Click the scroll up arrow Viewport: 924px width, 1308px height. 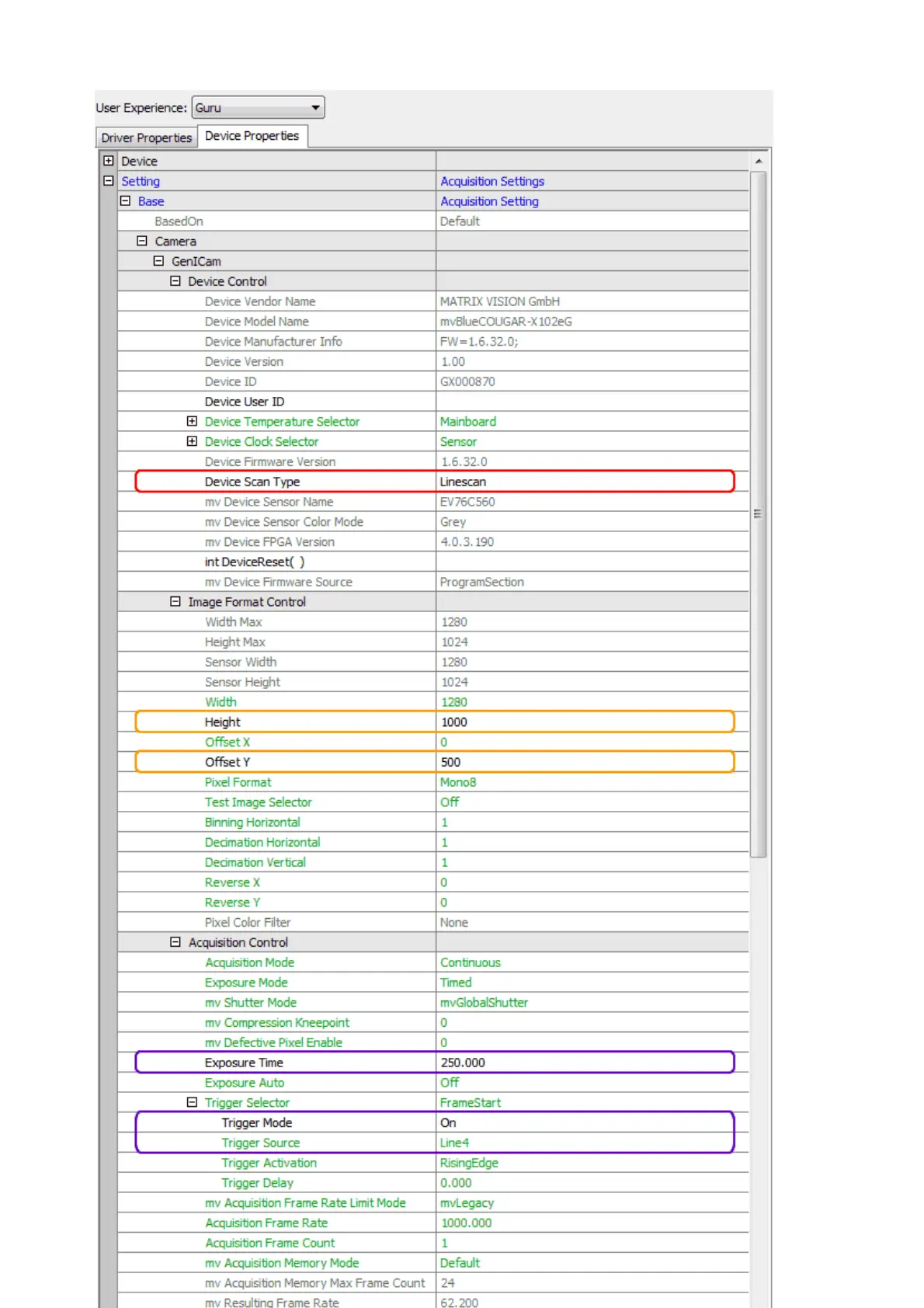coord(759,161)
